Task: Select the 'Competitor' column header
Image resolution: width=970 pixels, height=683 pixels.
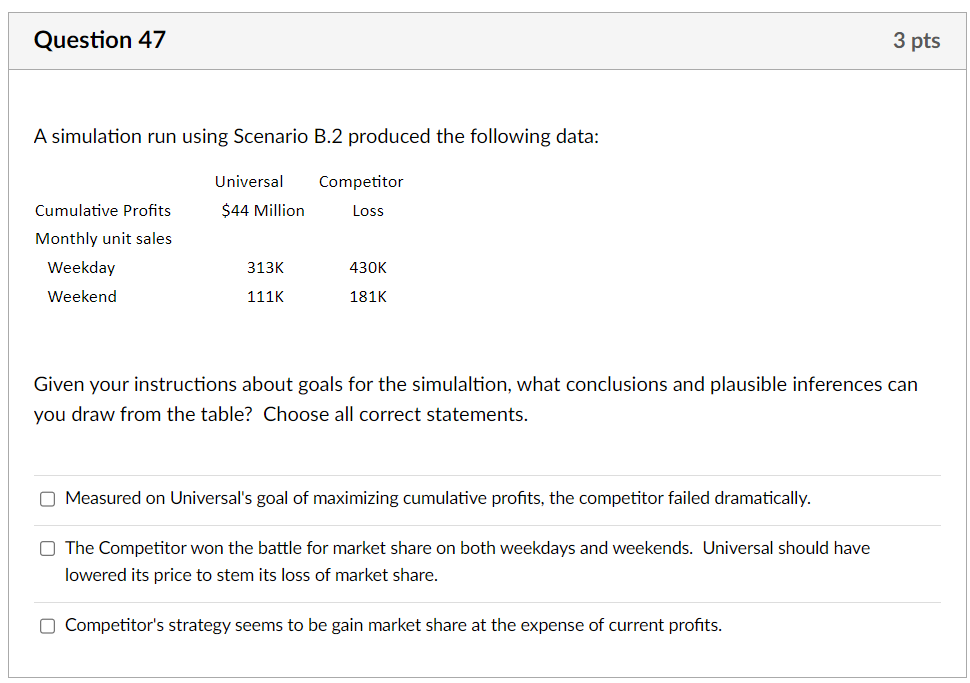Action: point(361,182)
